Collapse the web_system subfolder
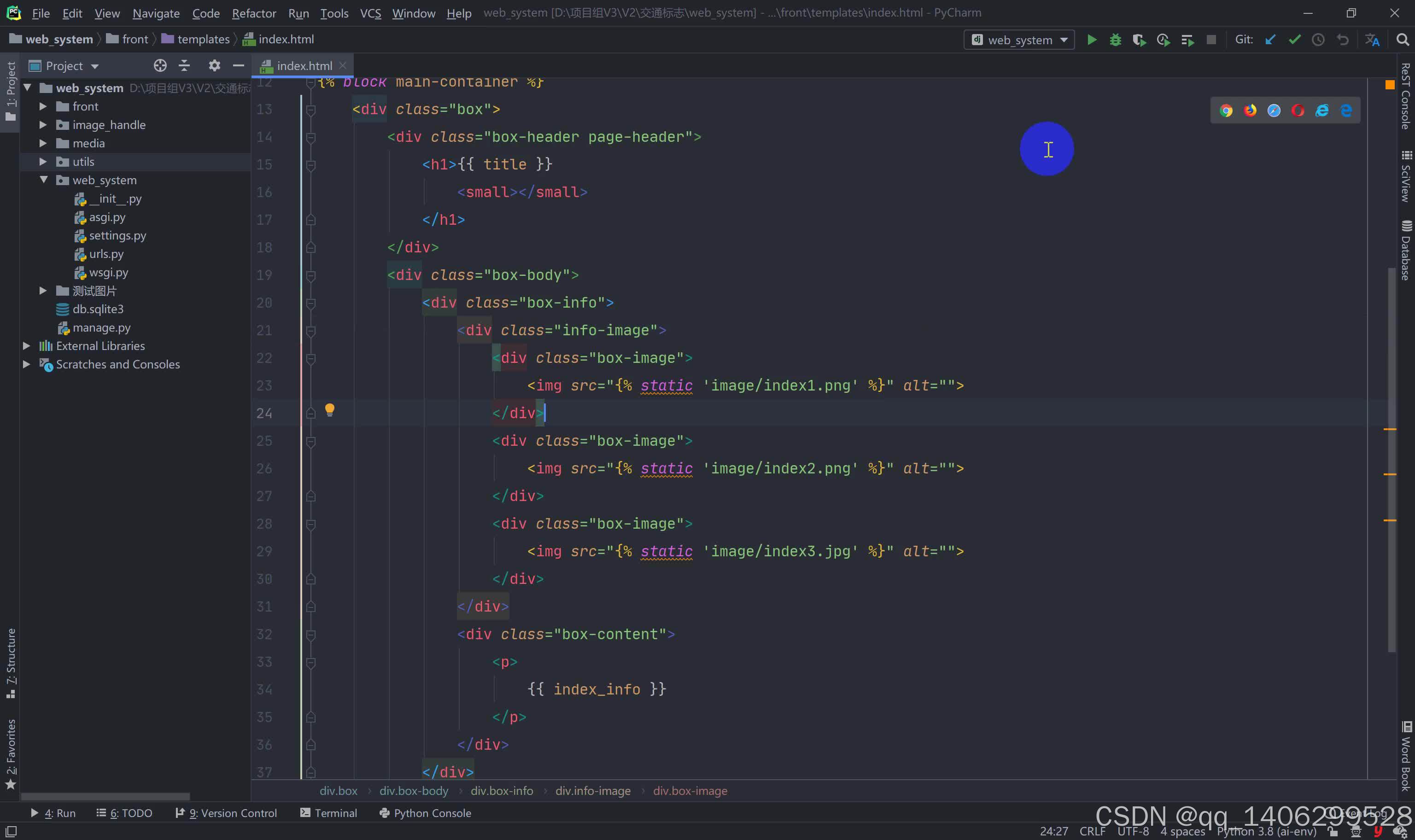Screen dimensions: 1415x840 tap(43, 180)
